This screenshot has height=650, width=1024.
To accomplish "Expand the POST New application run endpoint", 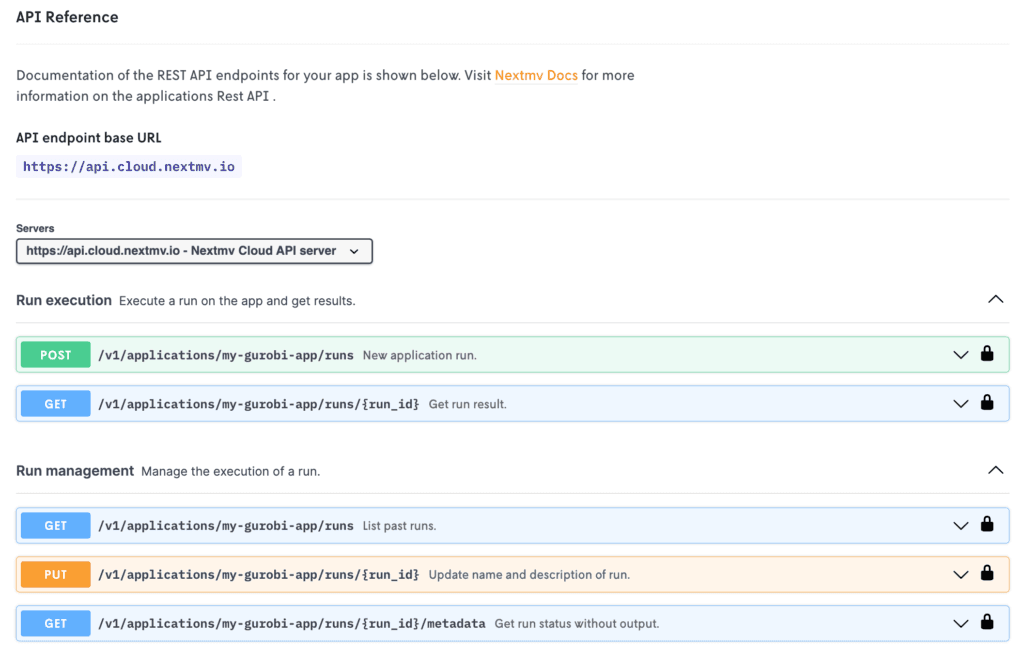I will (960, 355).
